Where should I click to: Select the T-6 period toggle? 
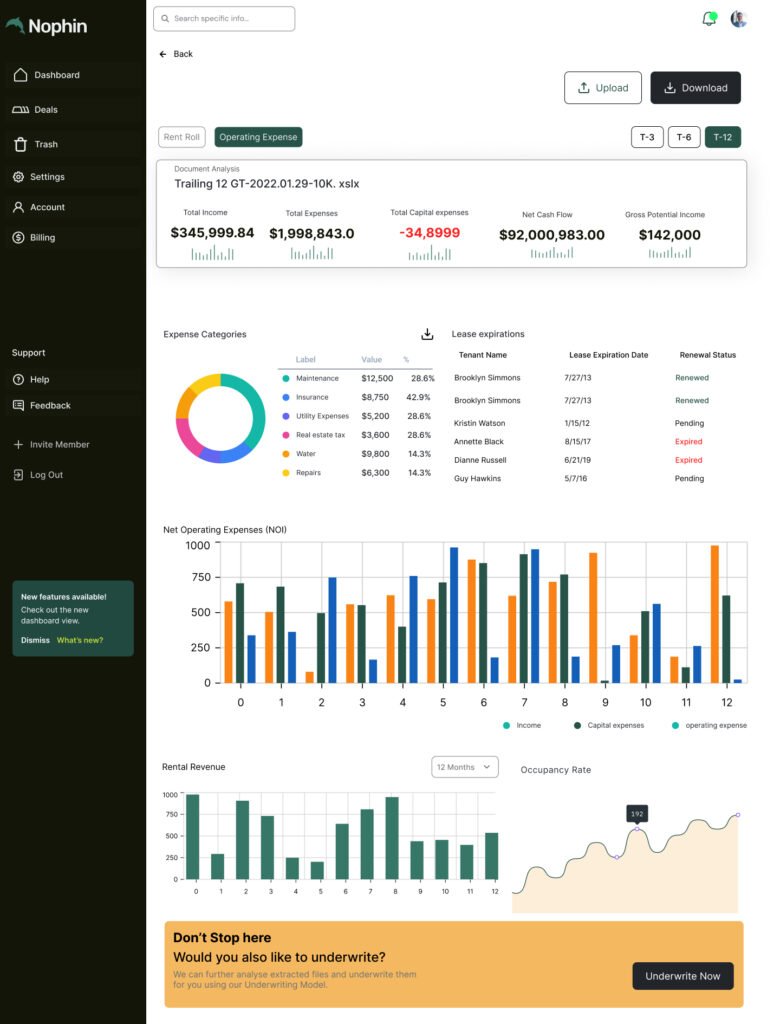tap(684, 137)
